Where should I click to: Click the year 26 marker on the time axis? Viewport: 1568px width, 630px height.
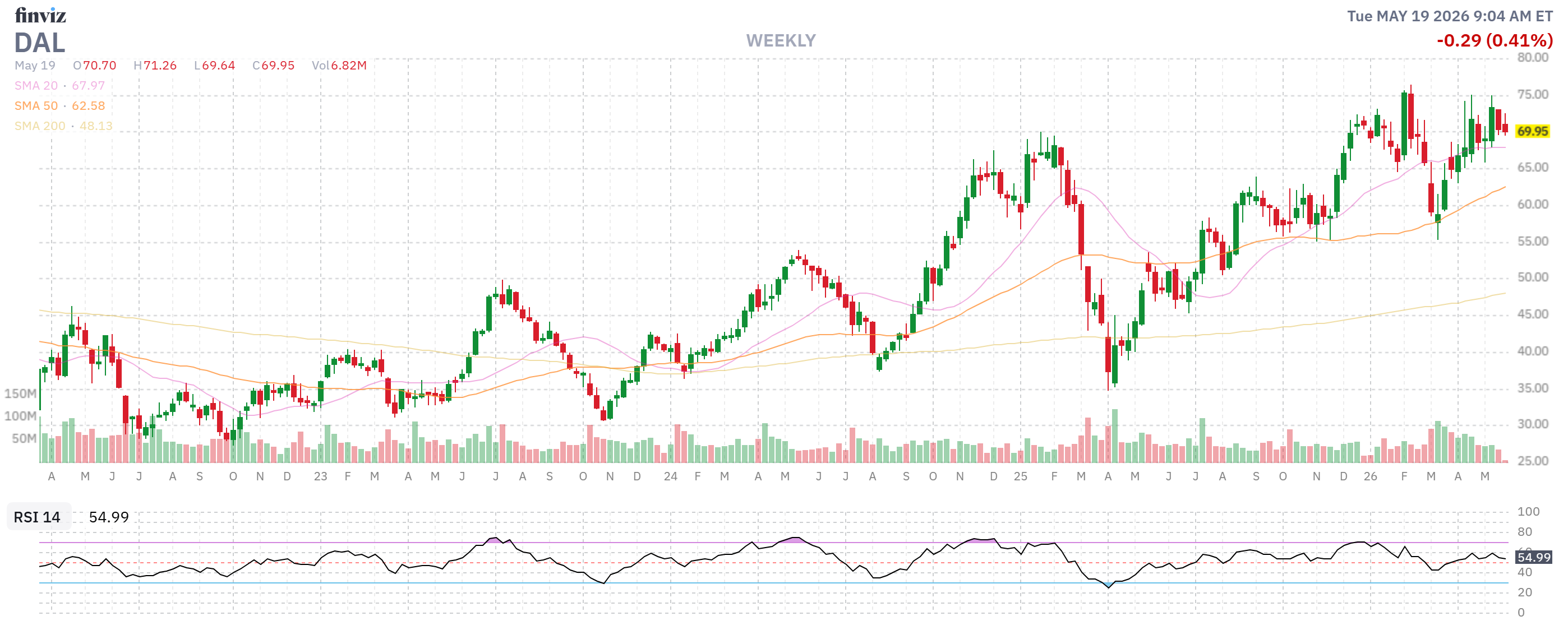pyautogui.click(x=1370, y=477)
